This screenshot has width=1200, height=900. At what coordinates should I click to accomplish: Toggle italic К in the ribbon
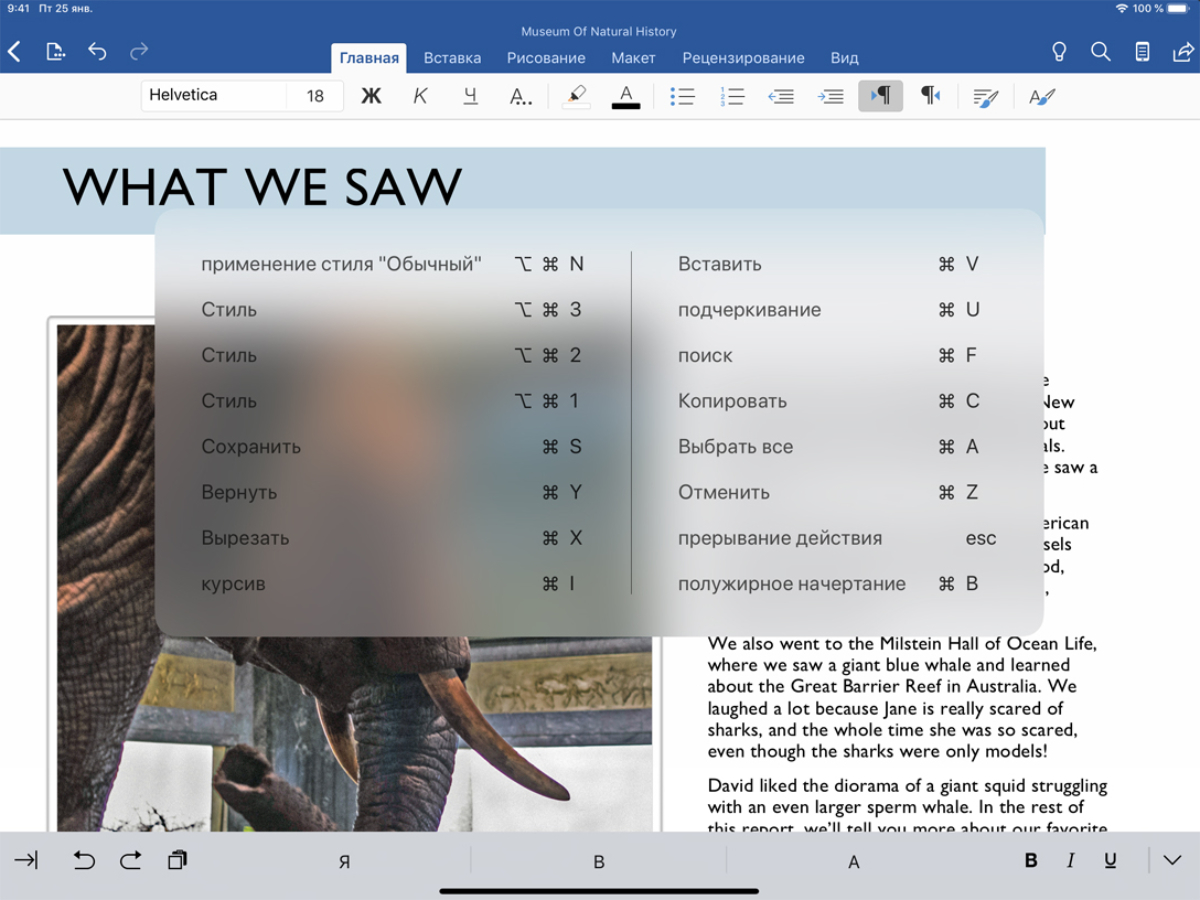click(420, 96)
